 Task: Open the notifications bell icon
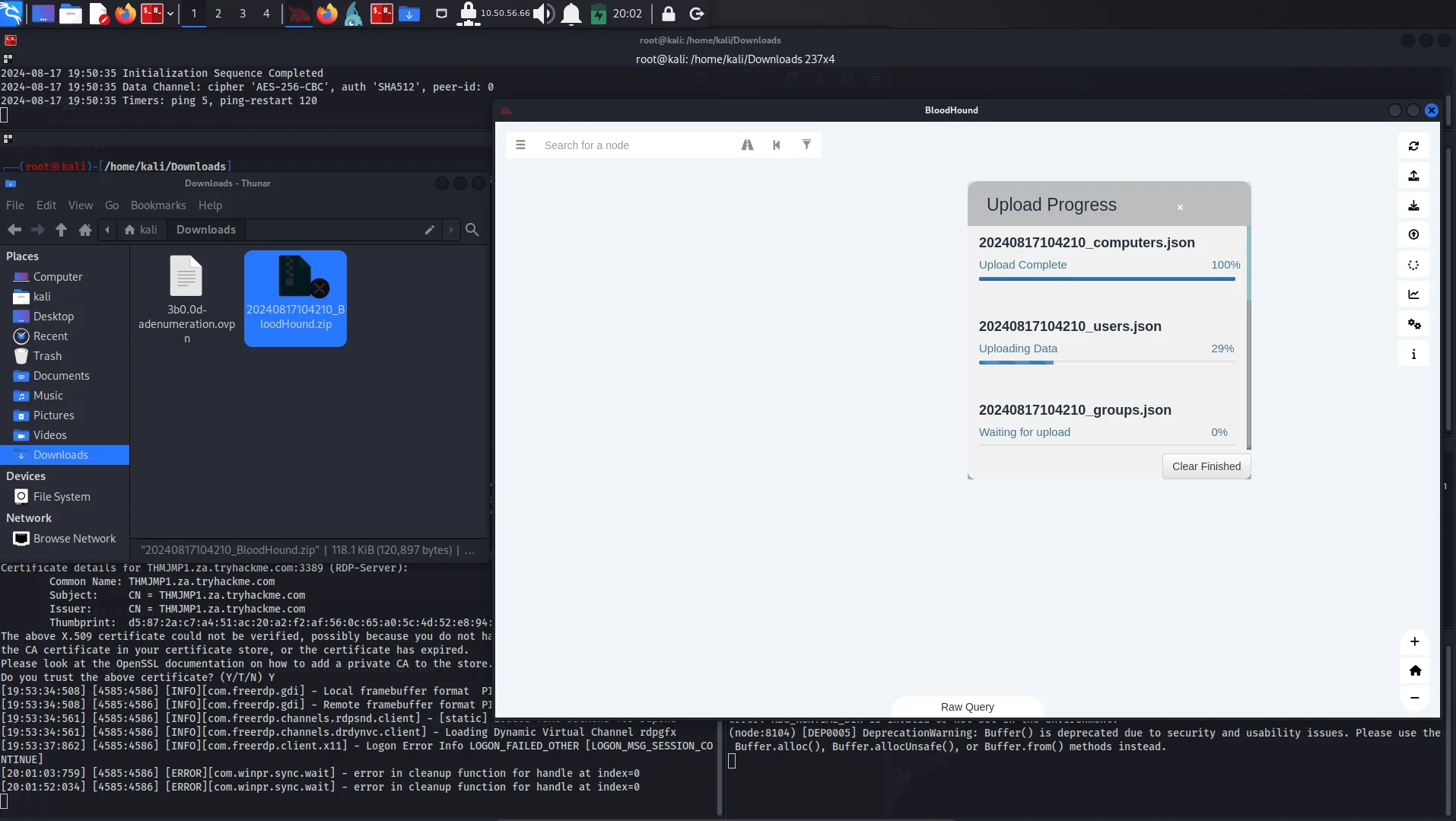pyautogui.click(x=571, y=14)
